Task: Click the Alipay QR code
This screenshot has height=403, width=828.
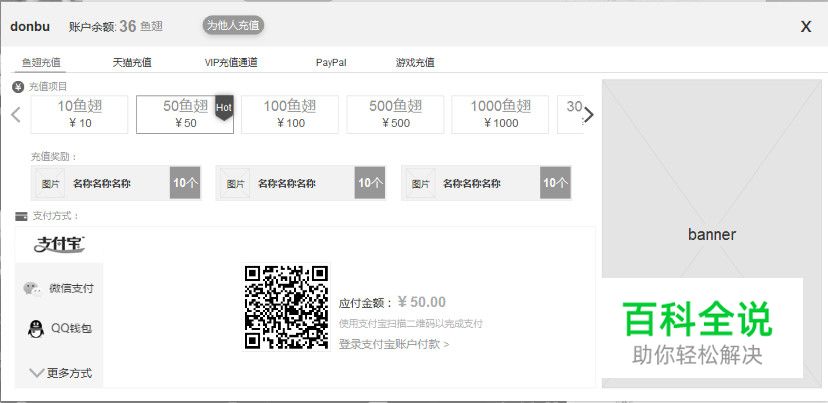Action: point(287,307)
